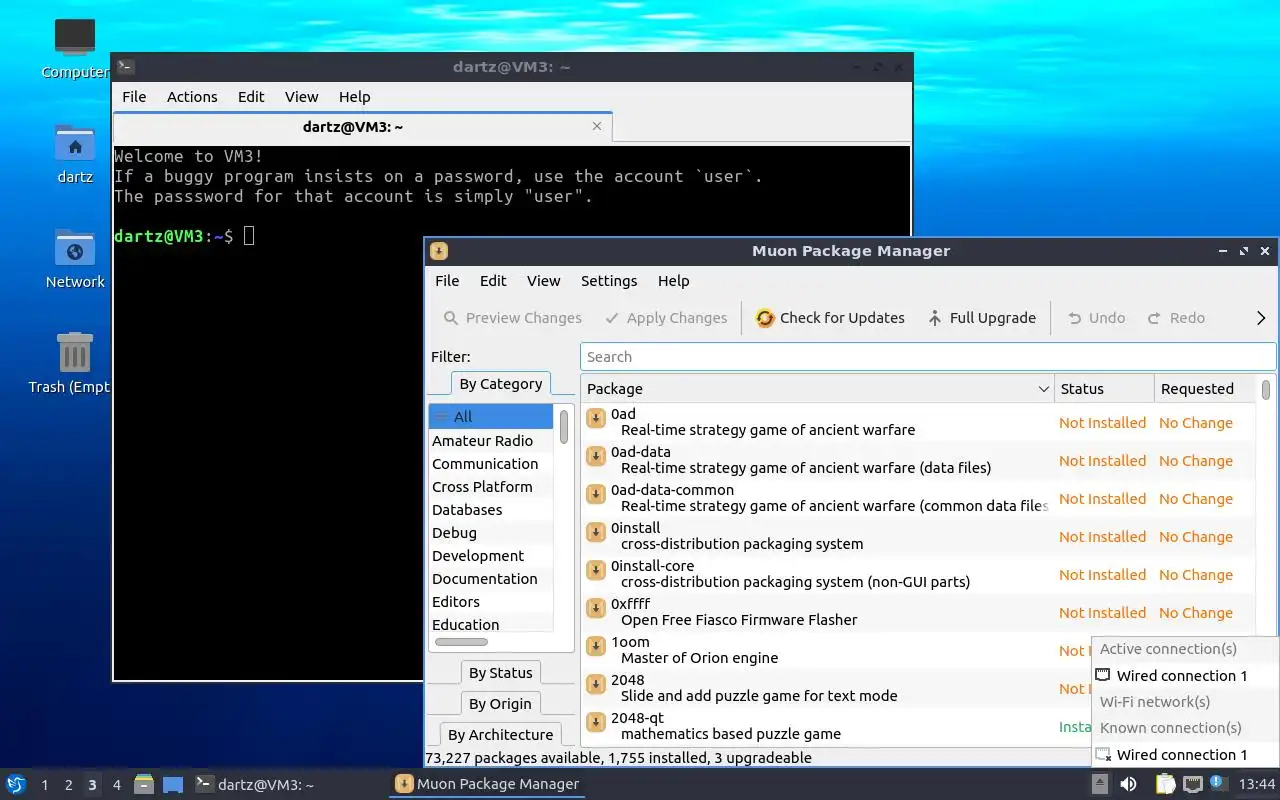Open the View menu in the terminal window
1280x800 pixels.
click(301, 97)
